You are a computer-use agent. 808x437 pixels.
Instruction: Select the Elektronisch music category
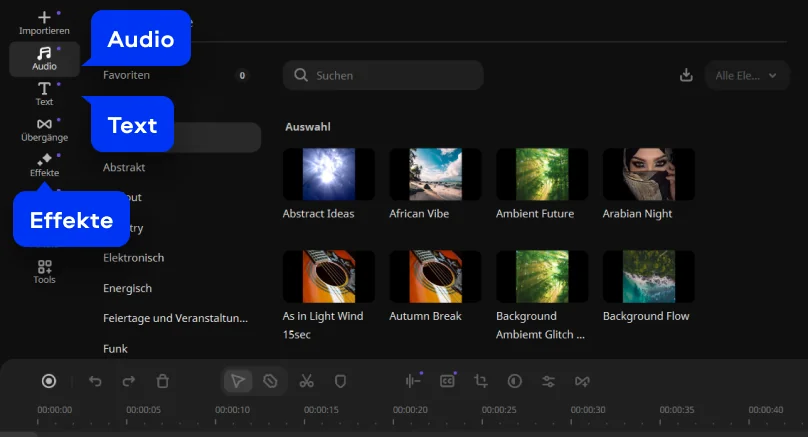[x=133, y=258]
